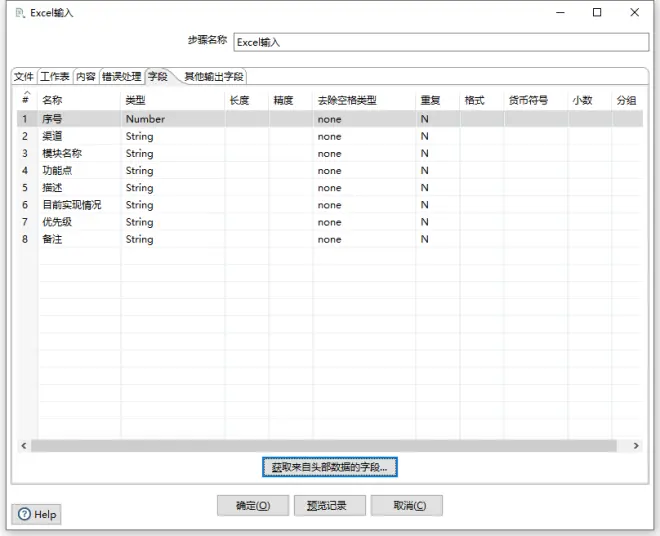
Task: Cancel with the 取消(C) button
Action: tap(407, 506)
